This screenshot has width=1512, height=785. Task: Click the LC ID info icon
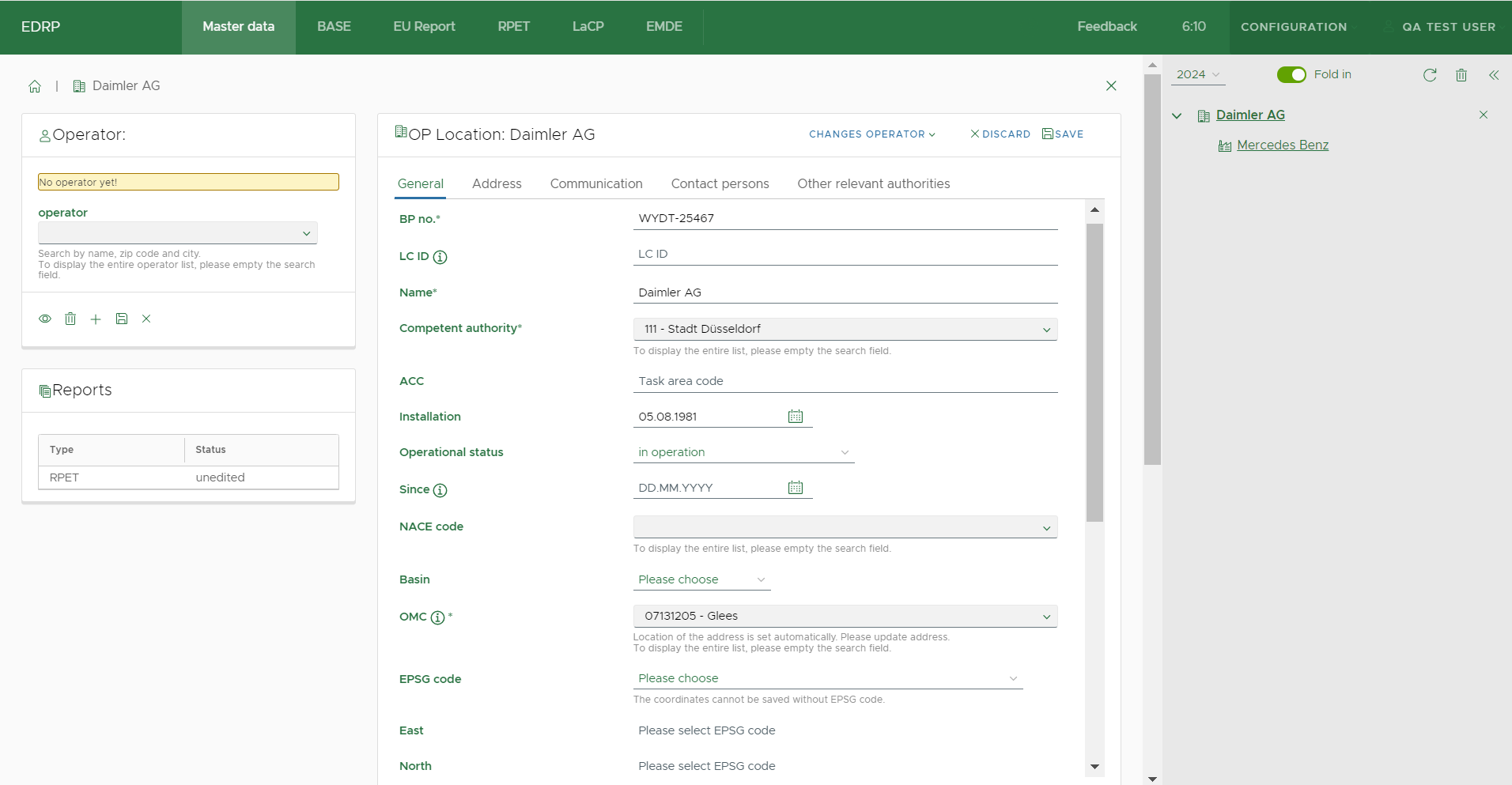[x=440, y=257]
